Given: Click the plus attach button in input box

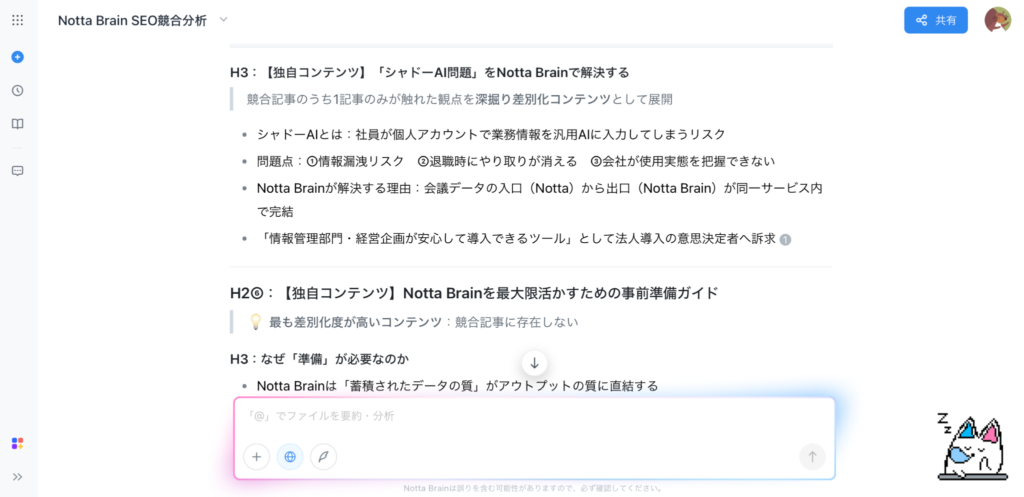Looking at the screenshot, I should (257, 457).
